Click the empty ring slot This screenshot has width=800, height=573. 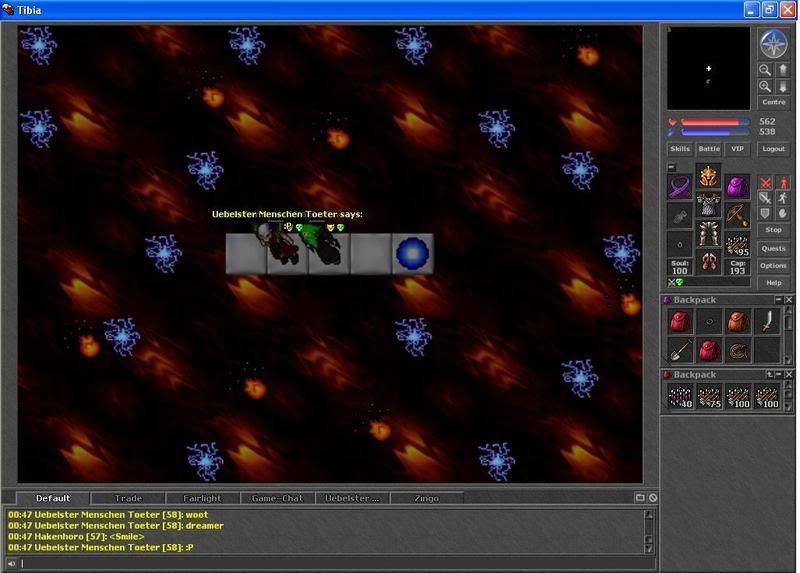click(680, 244)
